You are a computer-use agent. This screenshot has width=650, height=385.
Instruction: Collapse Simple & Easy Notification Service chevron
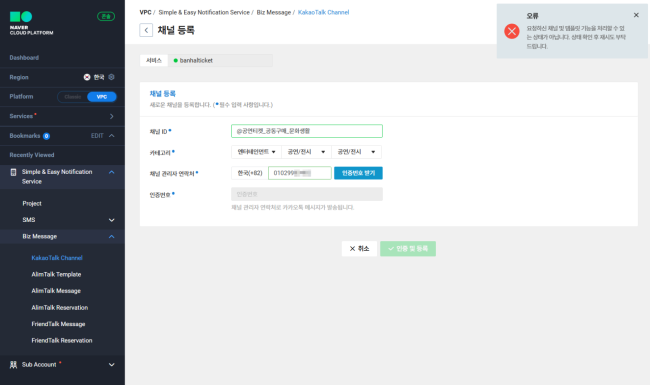pos(111,172)
